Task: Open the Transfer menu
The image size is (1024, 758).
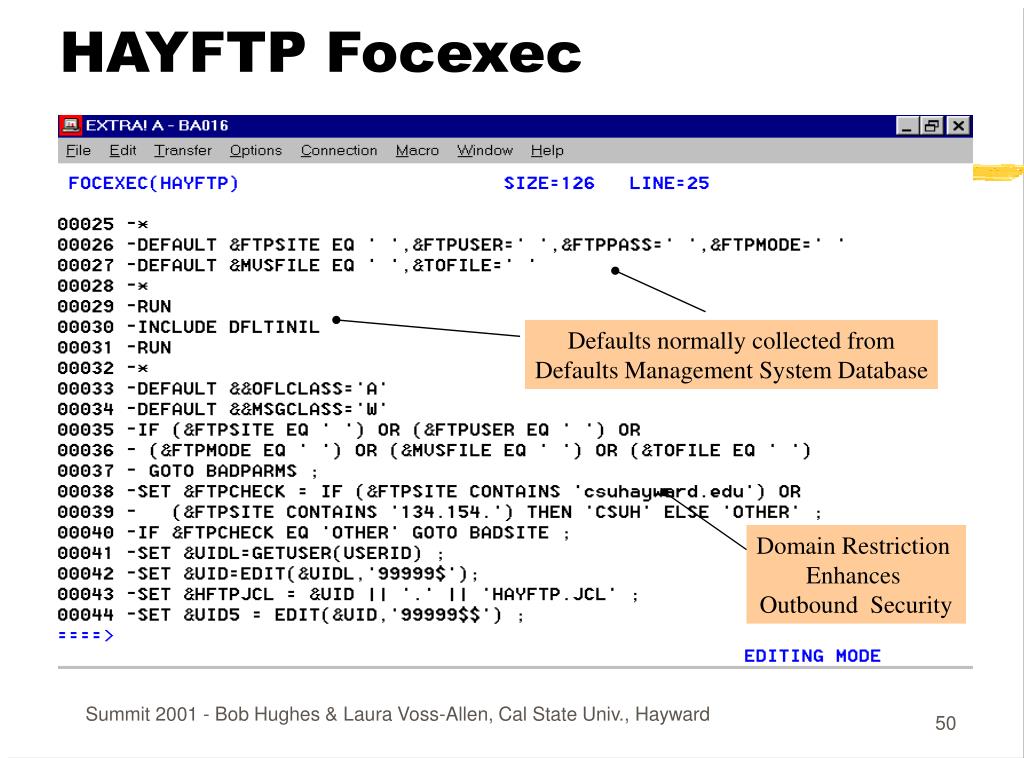Action: tap(183, 151)
